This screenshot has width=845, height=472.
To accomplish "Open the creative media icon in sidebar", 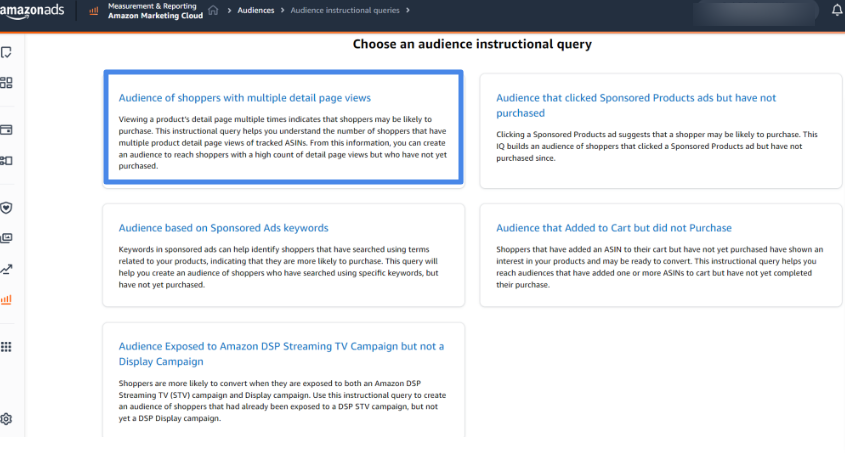I will (x=6, y=238).
